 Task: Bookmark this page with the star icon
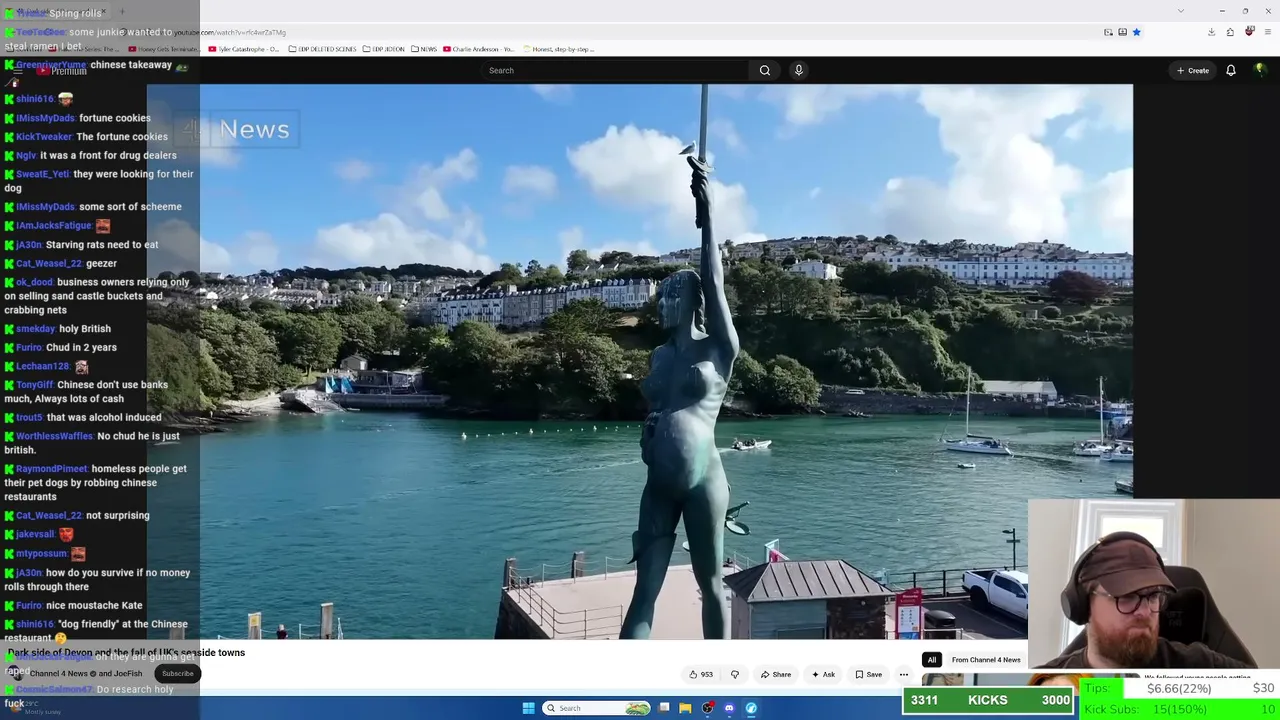click(1136, 32)
